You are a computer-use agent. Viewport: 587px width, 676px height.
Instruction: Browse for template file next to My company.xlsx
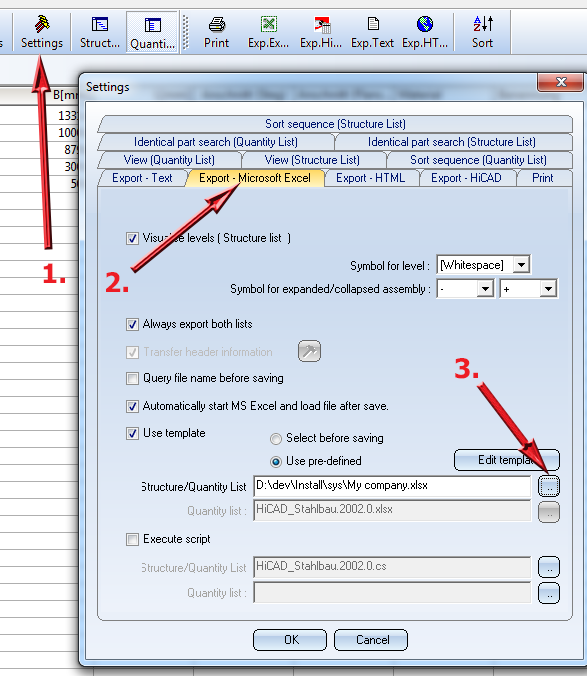(549, 487)
